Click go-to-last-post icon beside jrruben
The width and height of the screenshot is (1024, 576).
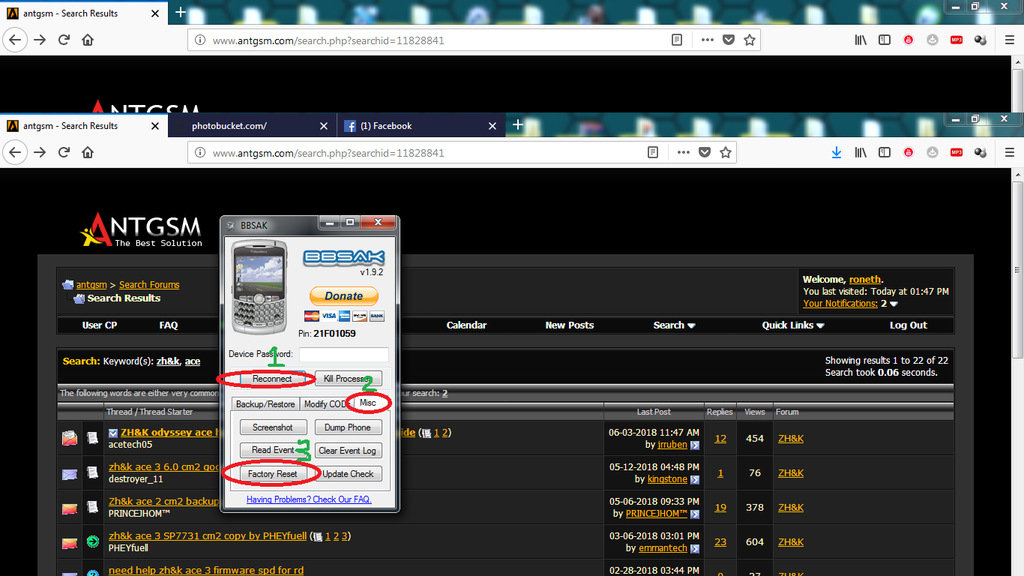pos(694,445)
